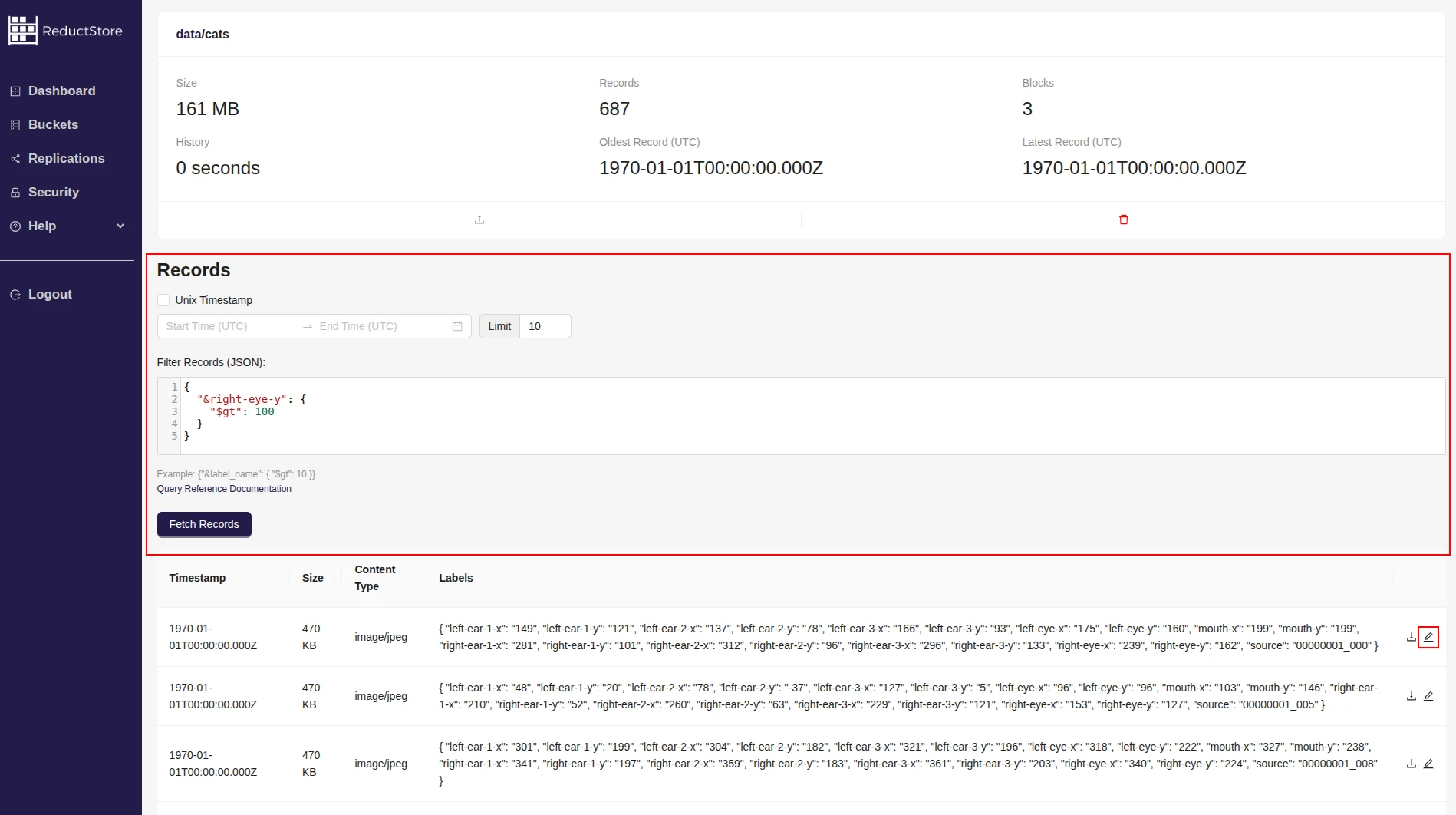The width and height of the screenshot is (1456, 815).
Task: Click the Fetch Records button
Action: click(x=203, y=524)
